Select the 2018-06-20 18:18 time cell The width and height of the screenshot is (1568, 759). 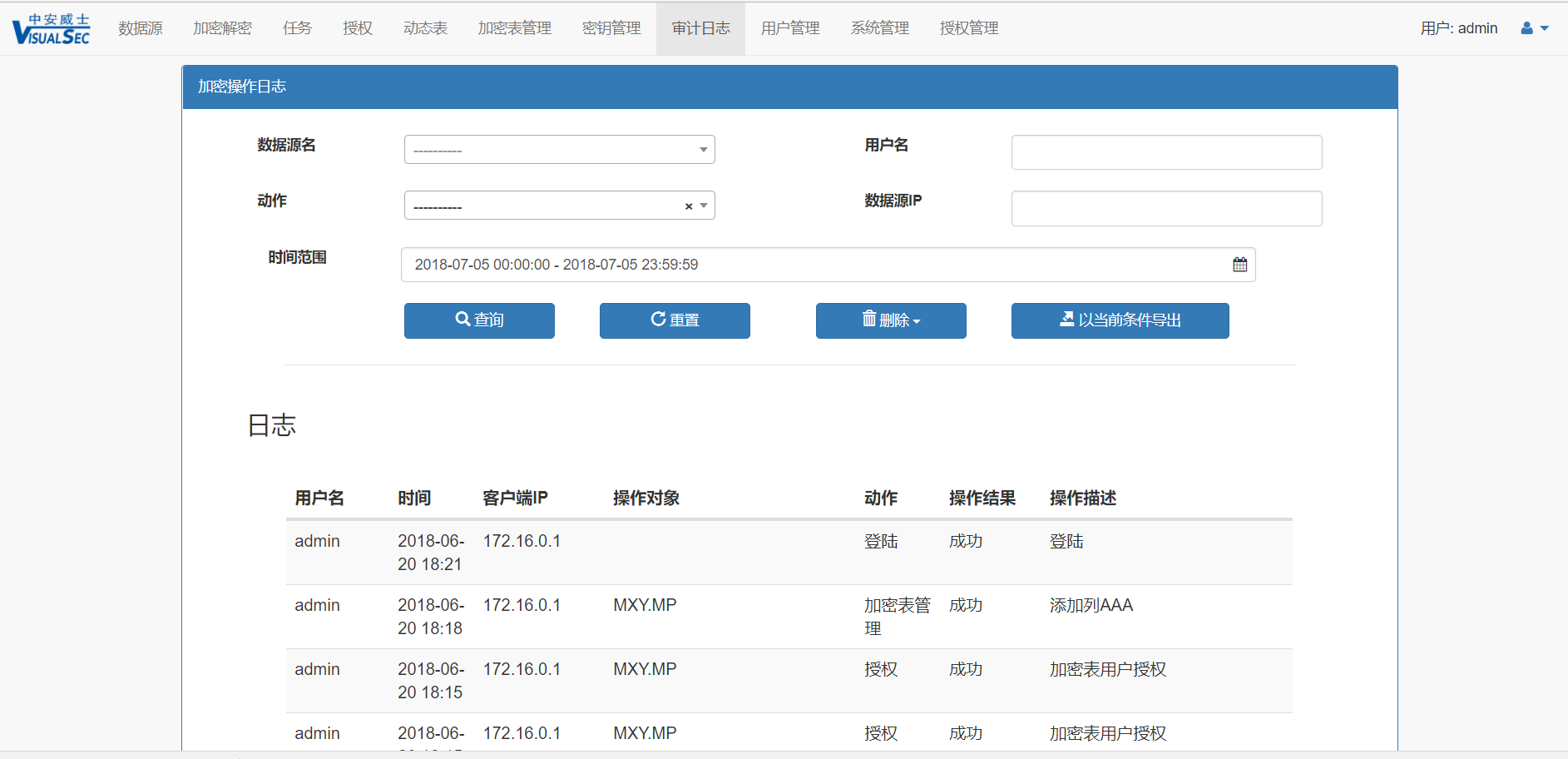[431, 617]
